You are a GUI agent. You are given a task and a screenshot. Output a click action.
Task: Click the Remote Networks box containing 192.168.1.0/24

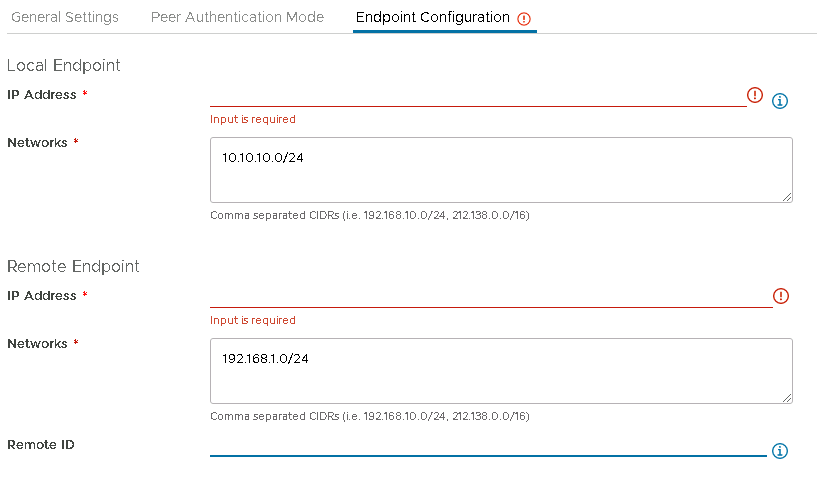[500, 371]
